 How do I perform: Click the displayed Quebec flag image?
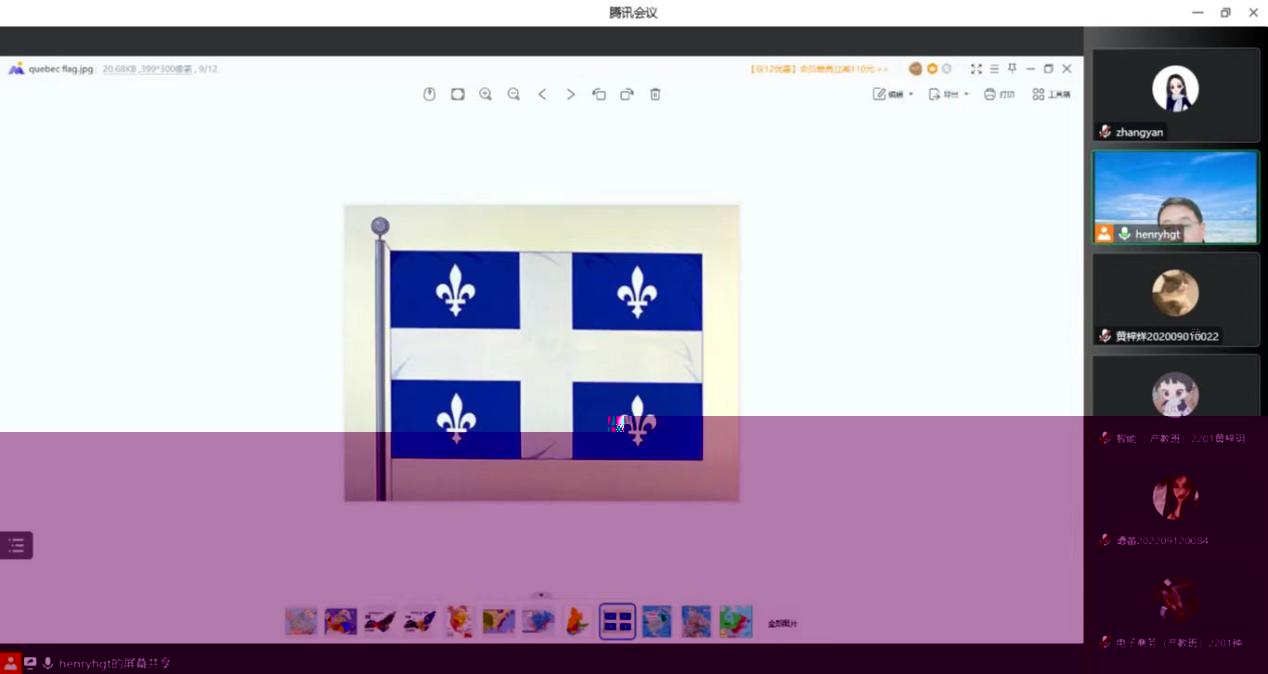[542, 353]
